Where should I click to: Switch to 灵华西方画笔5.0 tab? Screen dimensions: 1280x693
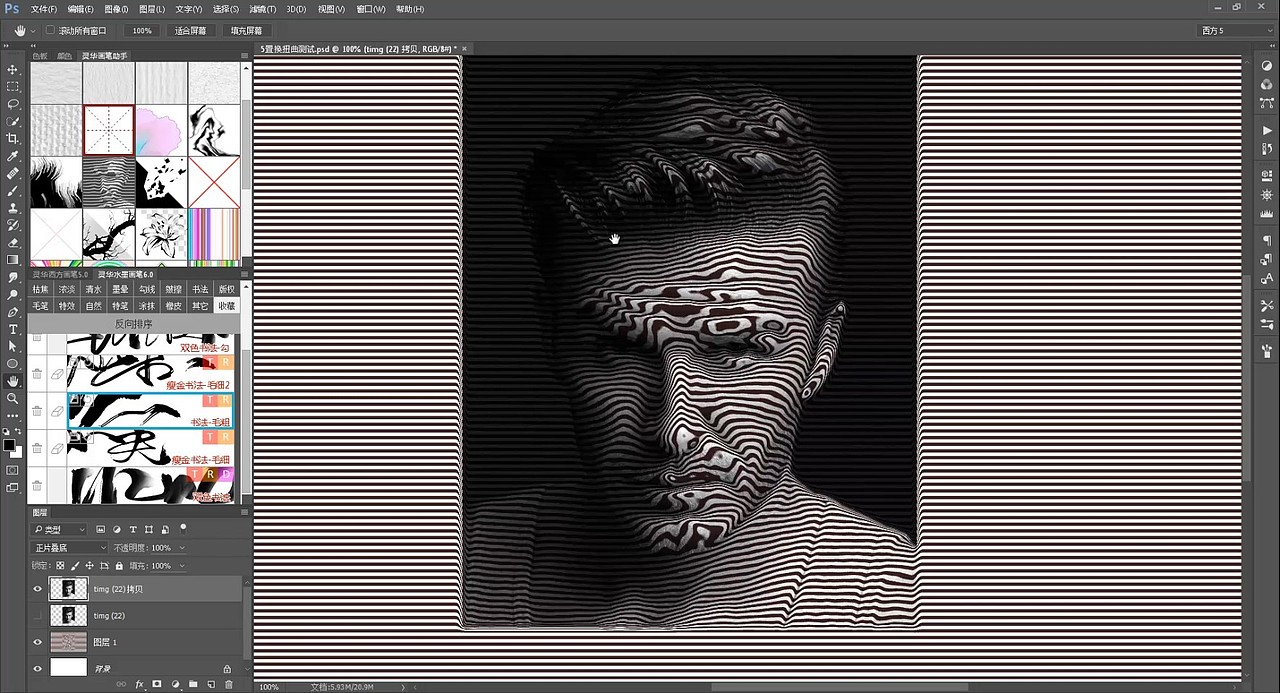pyautogui.click(x=60, y=274)
